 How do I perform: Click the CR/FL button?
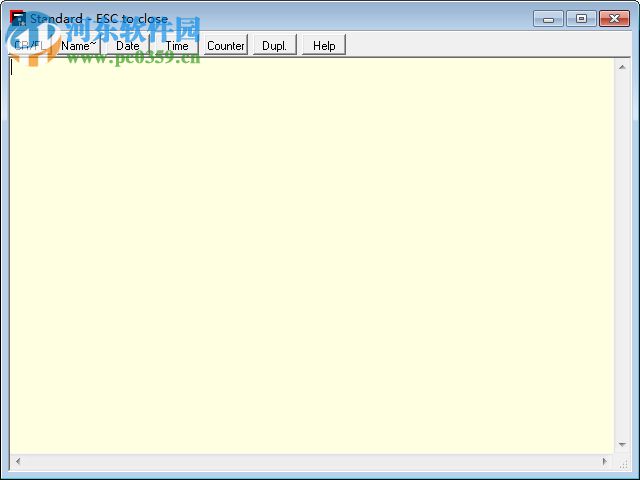(x=30, y=45)
